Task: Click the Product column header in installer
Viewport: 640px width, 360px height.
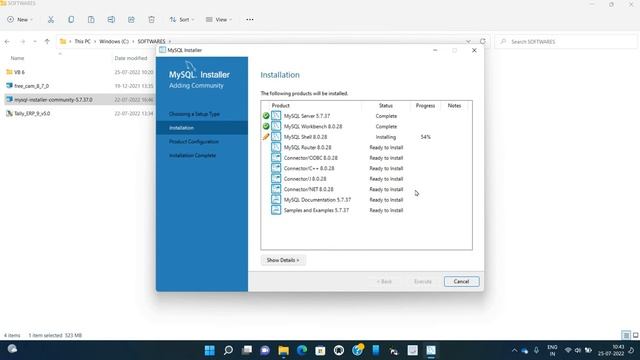Action: pyautogui.click(x=280, y=106)
